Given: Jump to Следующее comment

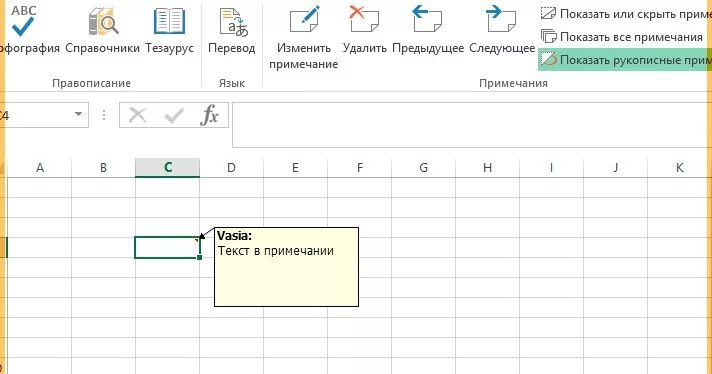Looking at the screenshot, I should [502, 30].
